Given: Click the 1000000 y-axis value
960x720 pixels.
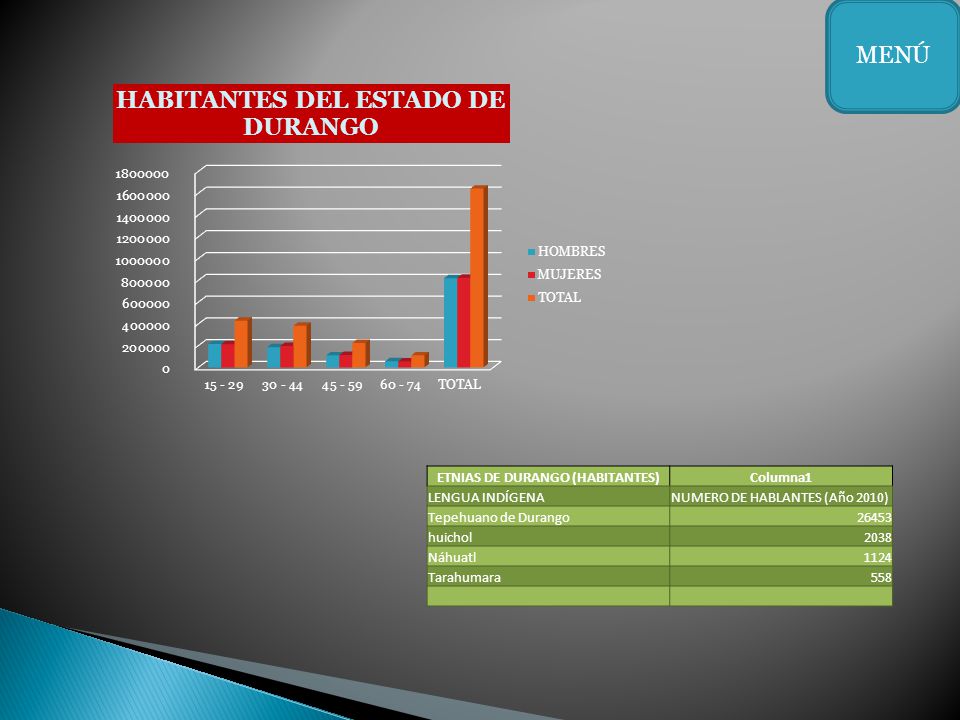Looking at the screenshot, I should coord(143,261).
